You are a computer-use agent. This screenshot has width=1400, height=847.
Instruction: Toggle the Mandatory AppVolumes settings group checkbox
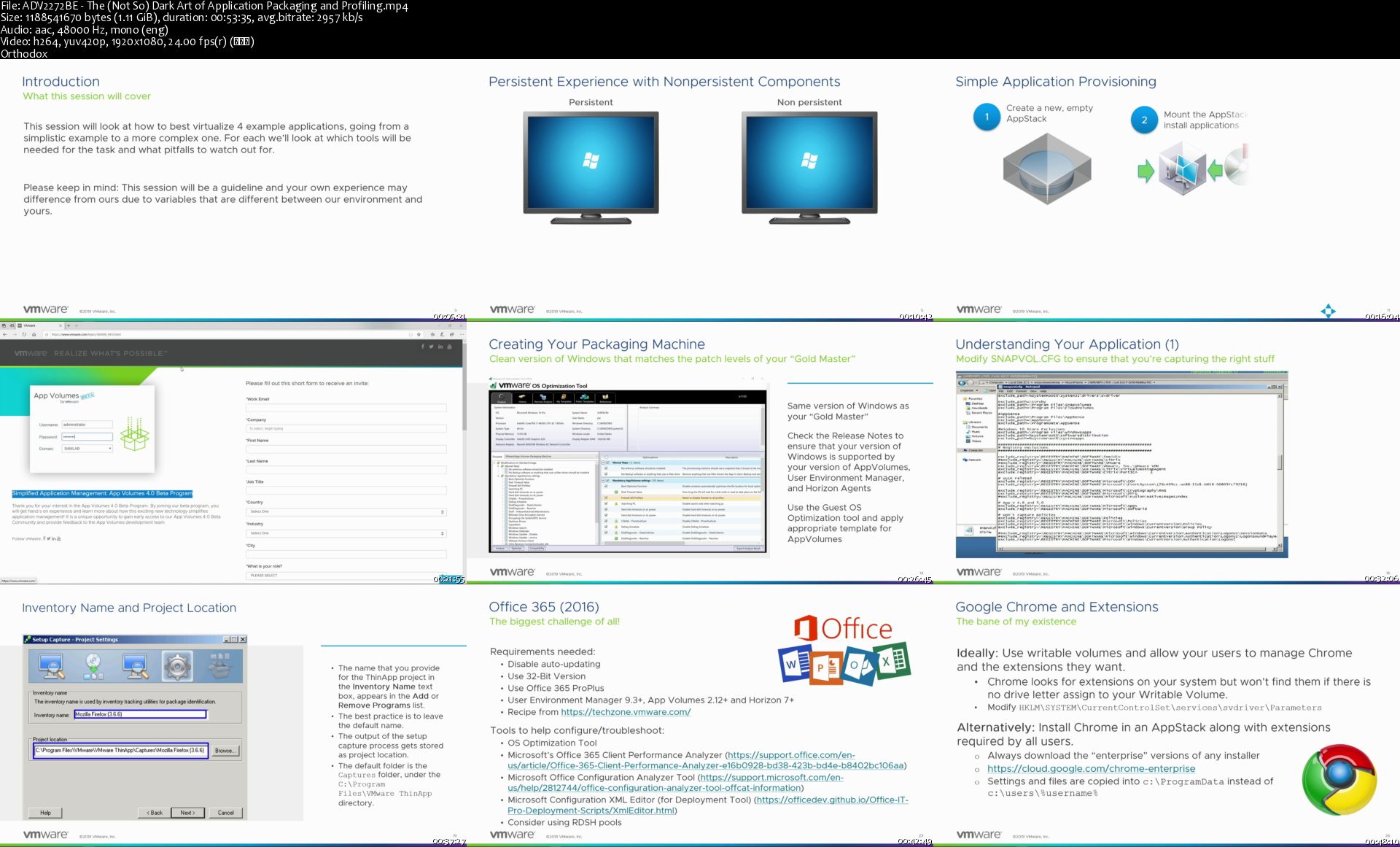606,481
